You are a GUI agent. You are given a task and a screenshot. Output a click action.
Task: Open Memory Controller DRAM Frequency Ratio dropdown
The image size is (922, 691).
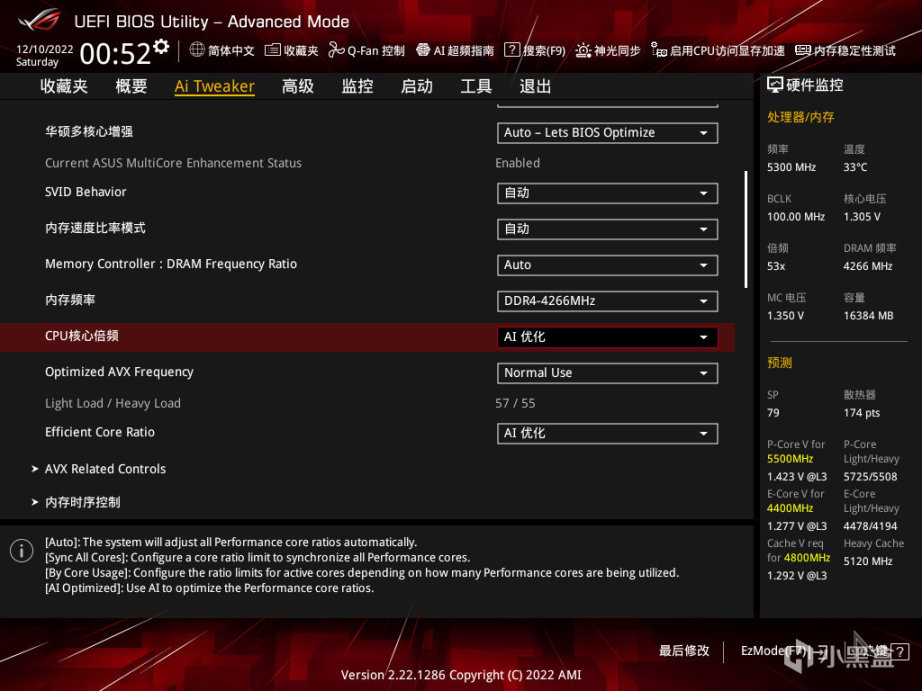(x=607, y=265)
